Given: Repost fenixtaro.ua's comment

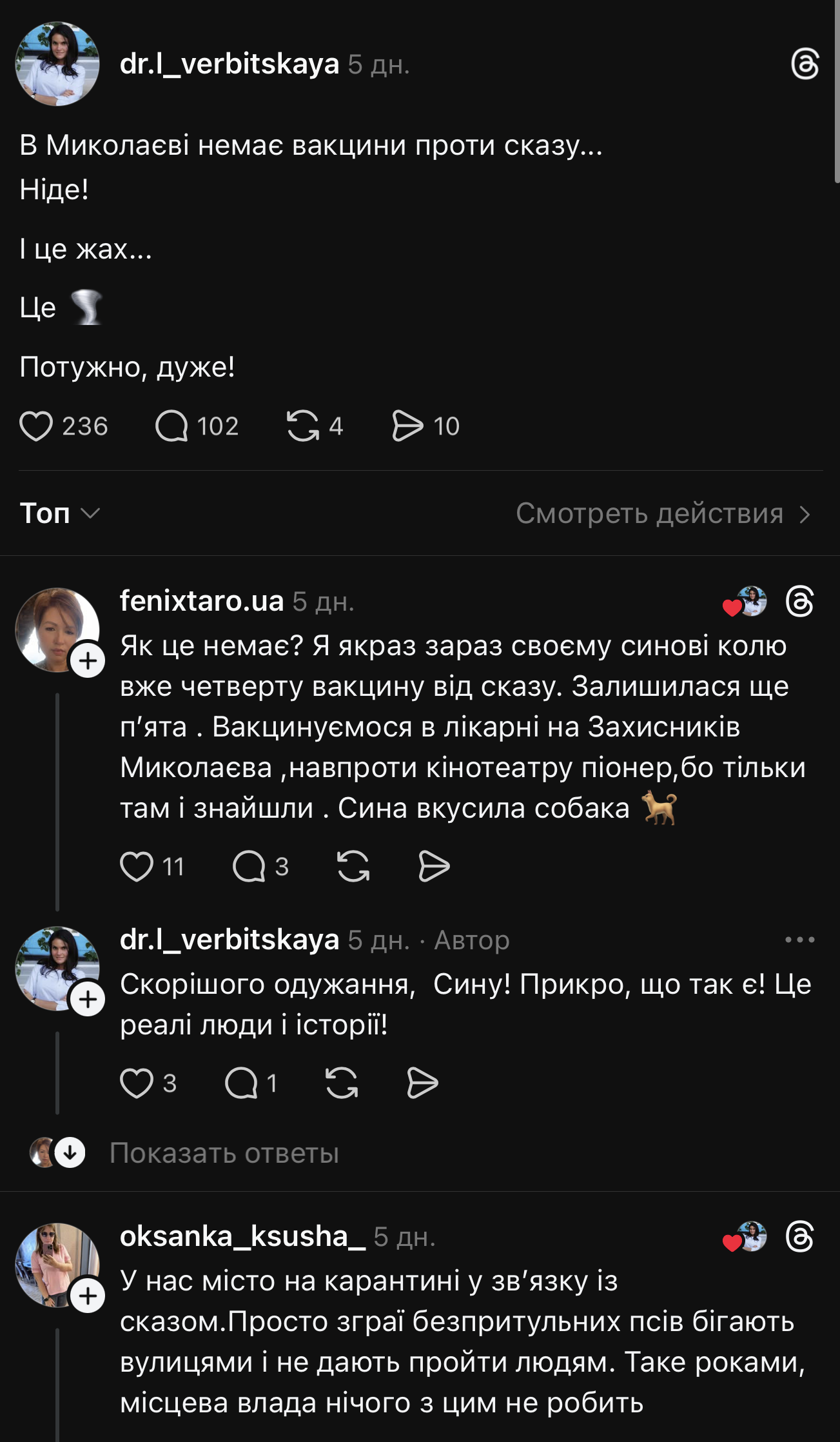Looking at the screenshot, I should (x=353, y=866).
